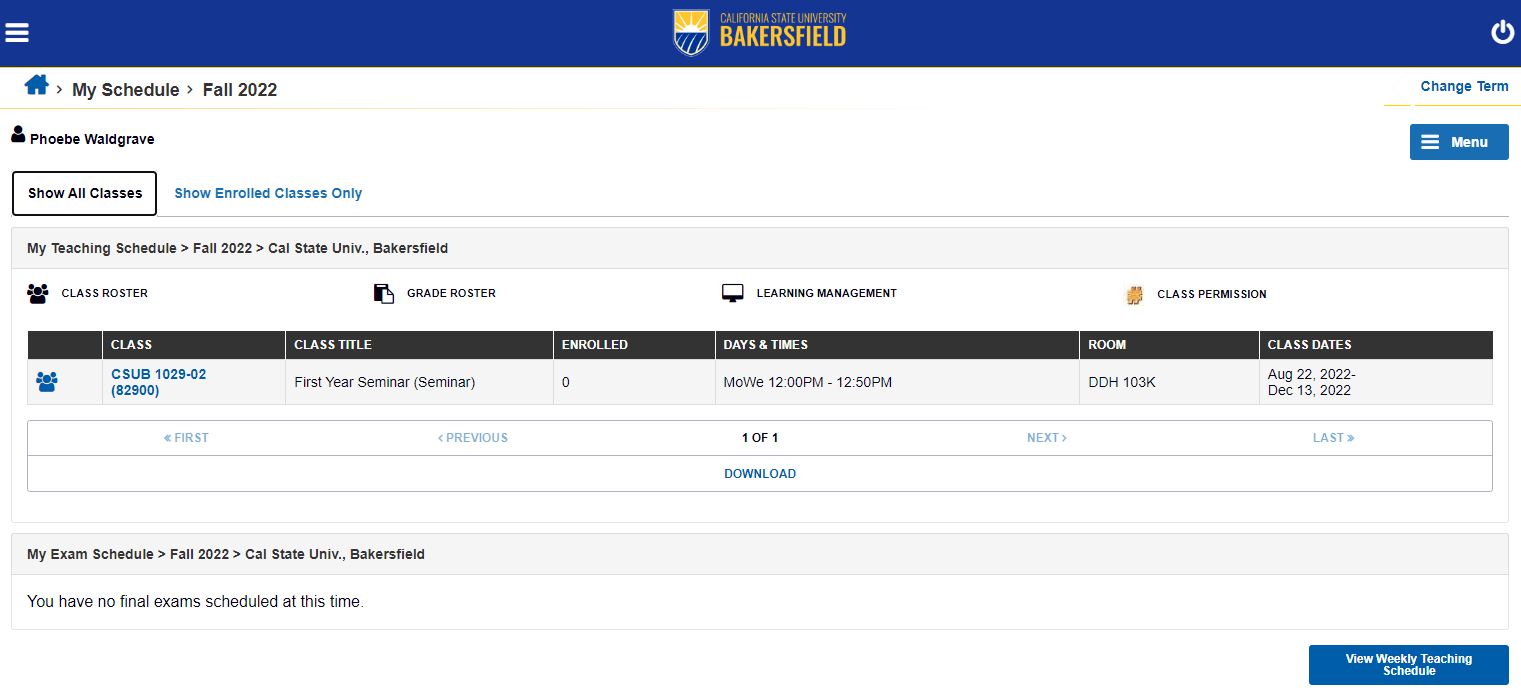Click the Change Term link
Screen dimensions: 1521x696
(x=1464, y=87)
